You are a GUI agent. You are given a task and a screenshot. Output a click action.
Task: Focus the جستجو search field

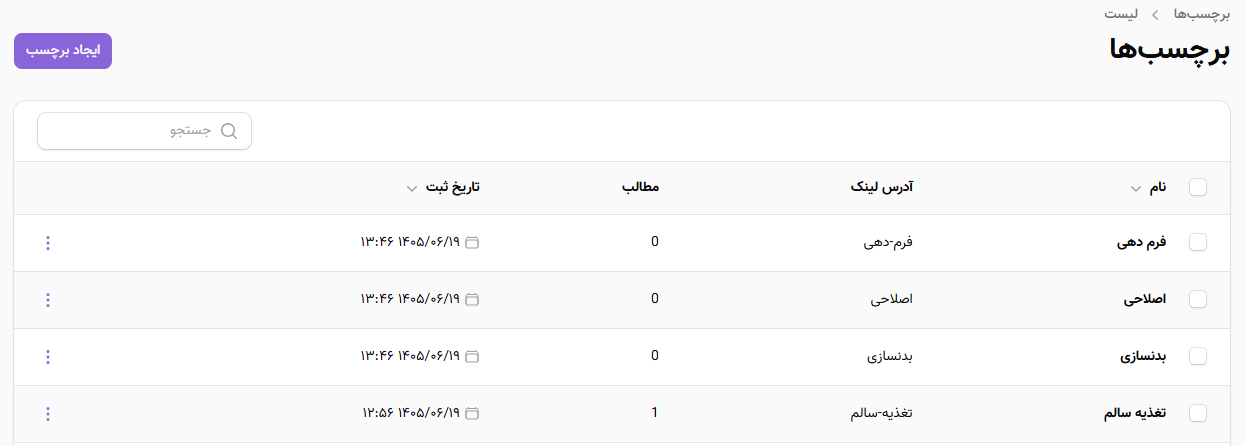[x=144, y=131]
